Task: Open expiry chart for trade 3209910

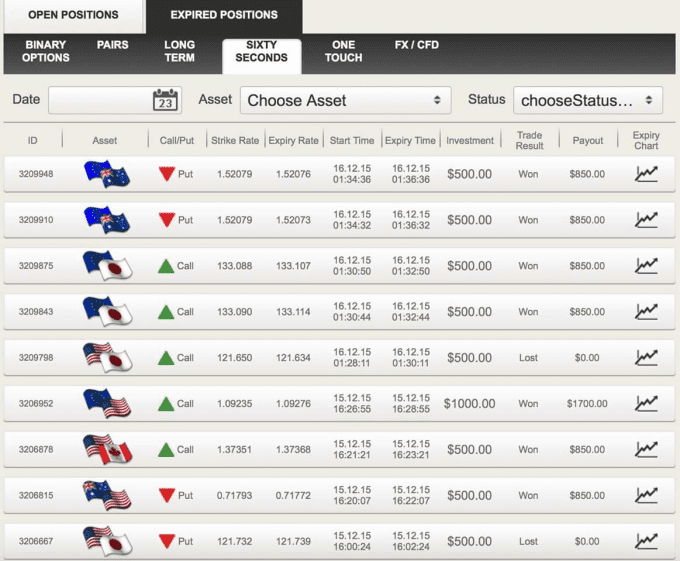Action: click(x=646, y=220)
